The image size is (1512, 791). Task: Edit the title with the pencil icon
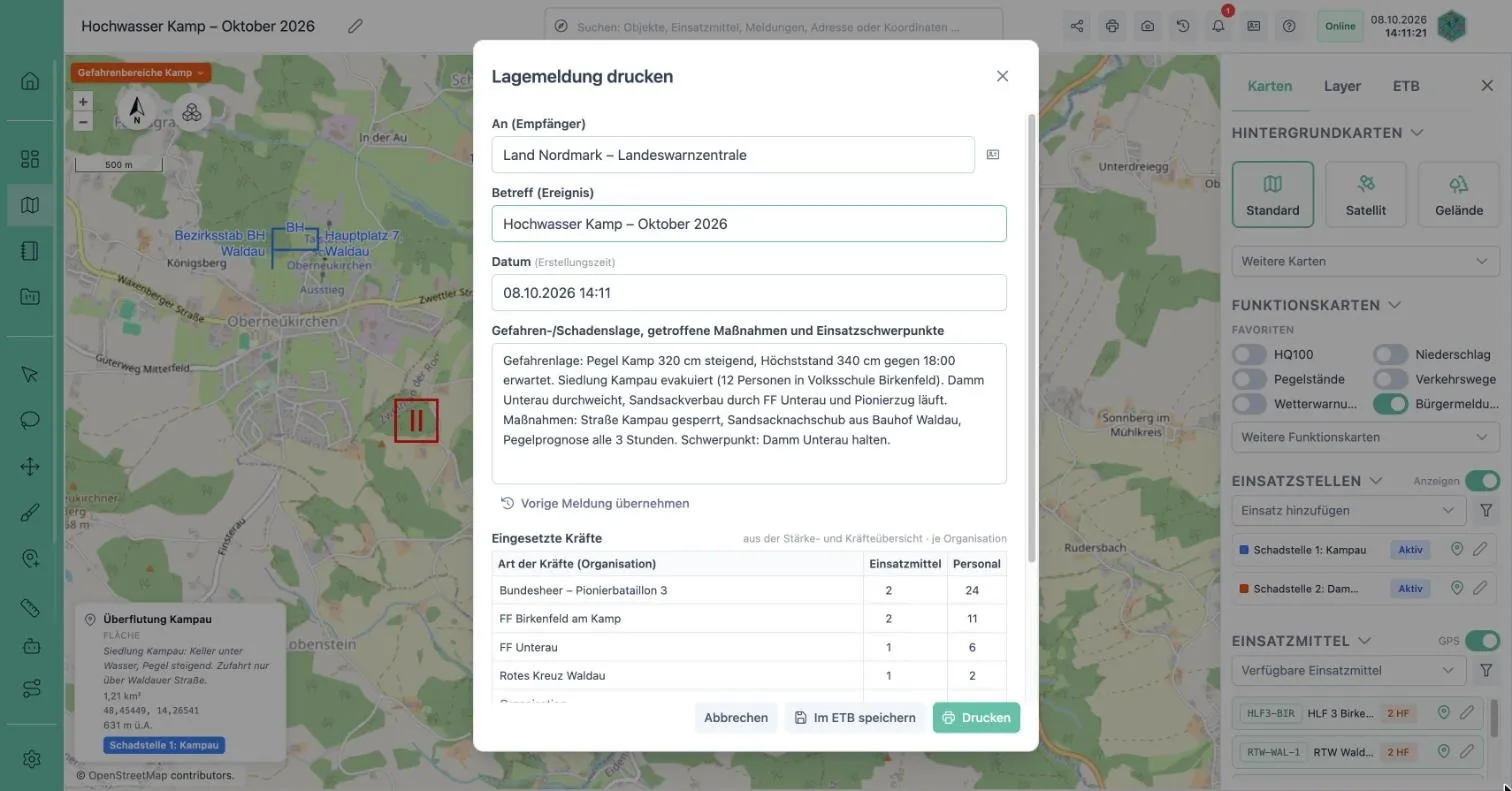pyautogui.click(x=355, y=26)
